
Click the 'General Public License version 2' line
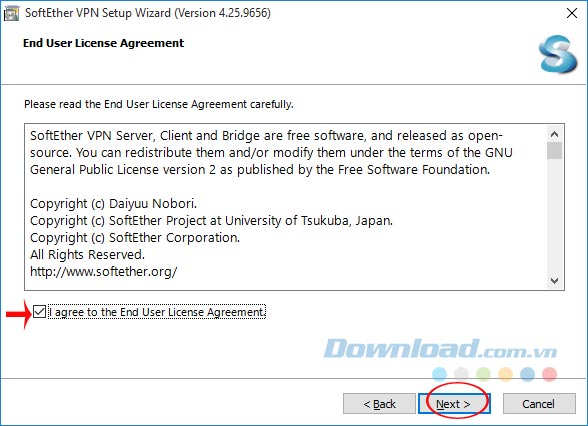click(x=260, y=170)
